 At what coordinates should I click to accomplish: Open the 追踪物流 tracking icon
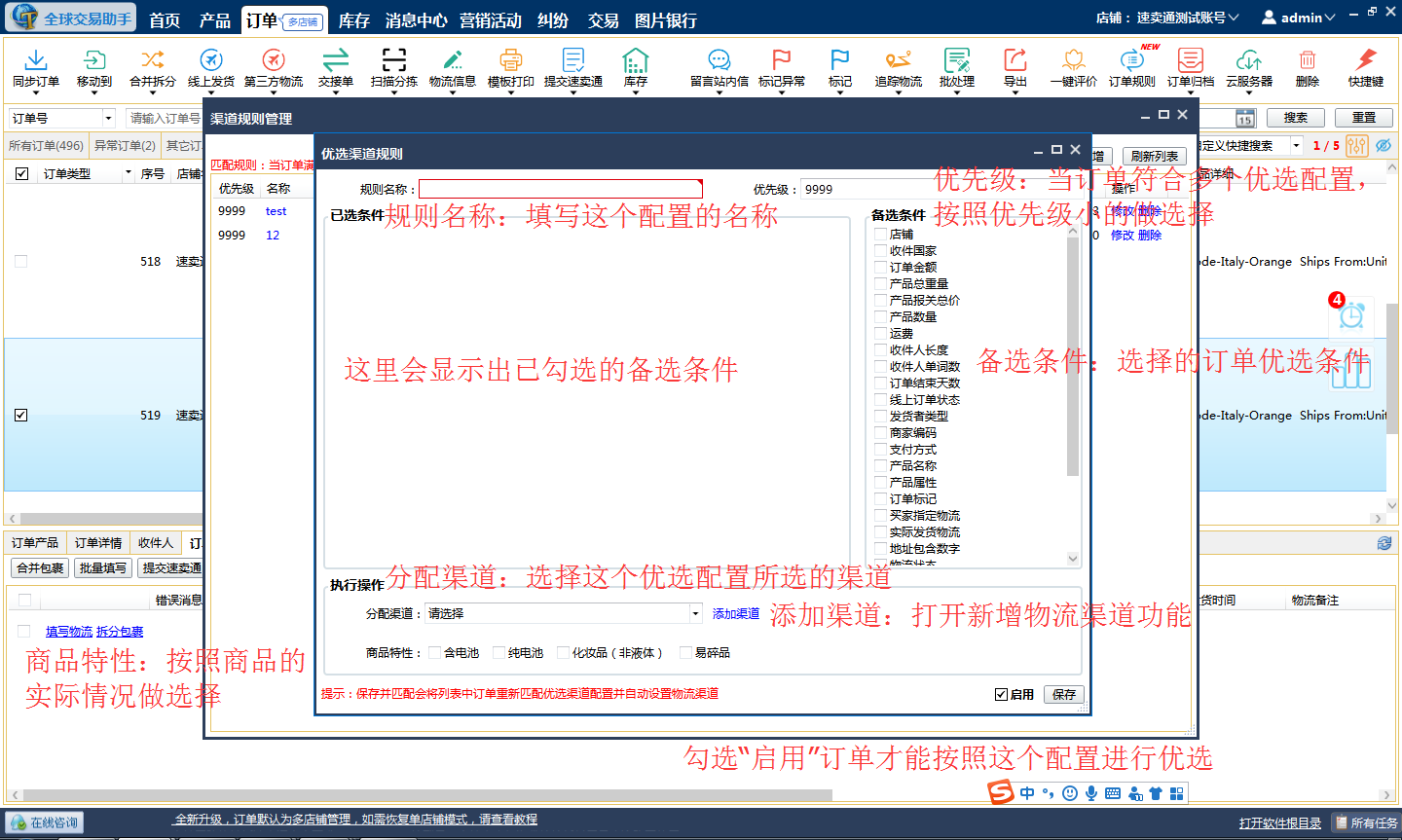899,60
